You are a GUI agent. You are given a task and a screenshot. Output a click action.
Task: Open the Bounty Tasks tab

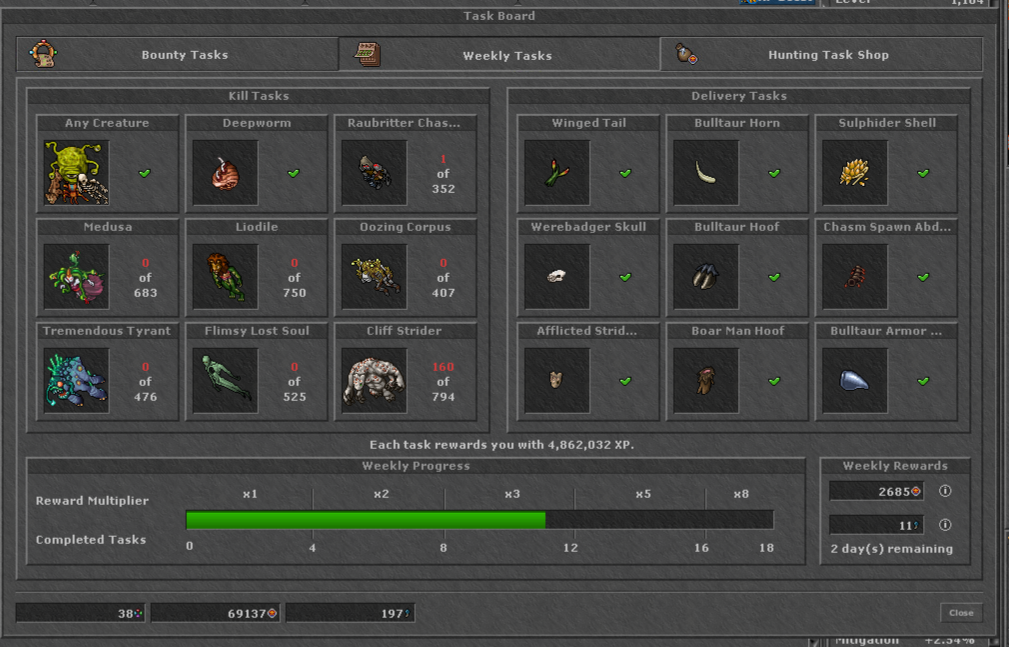[x=178, y=55]
